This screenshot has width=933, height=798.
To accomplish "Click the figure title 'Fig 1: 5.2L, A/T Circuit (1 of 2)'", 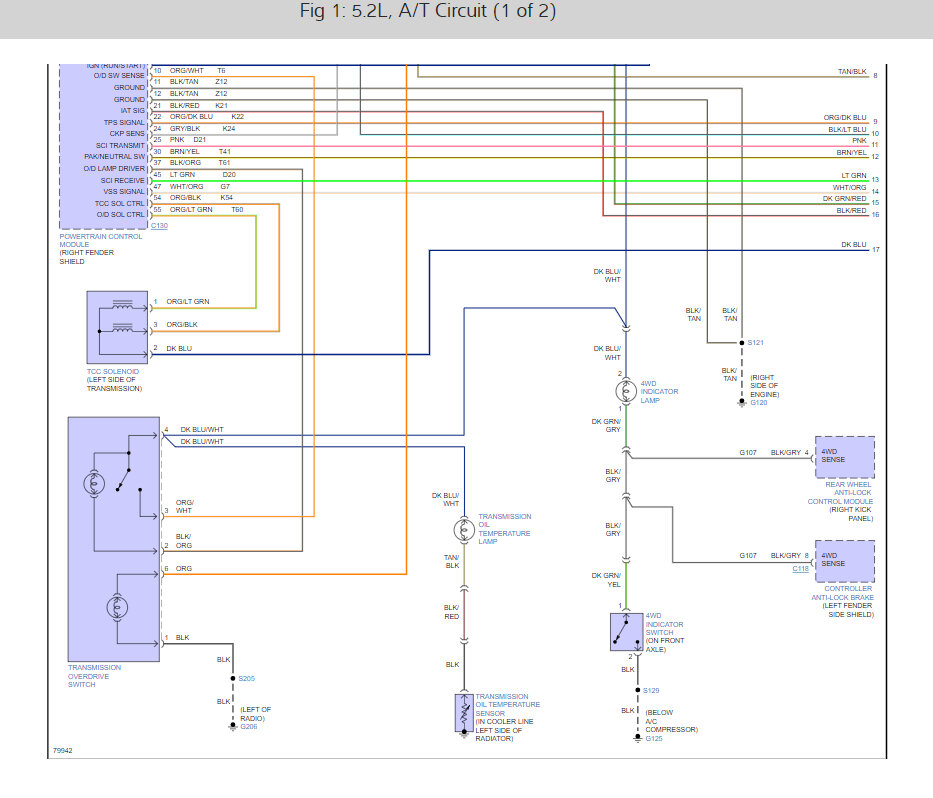I will pos(428,11).
